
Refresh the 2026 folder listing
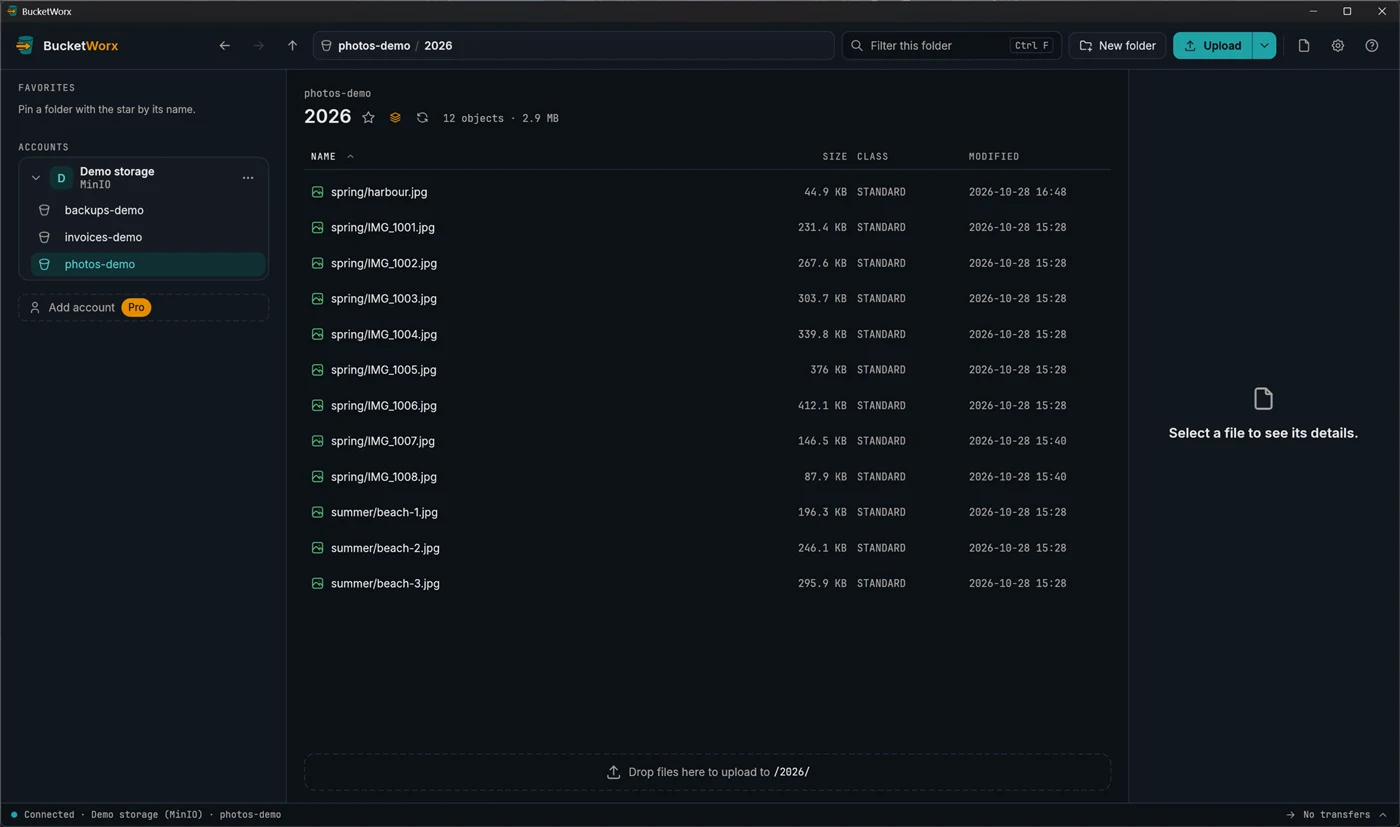tap(422, 117)
